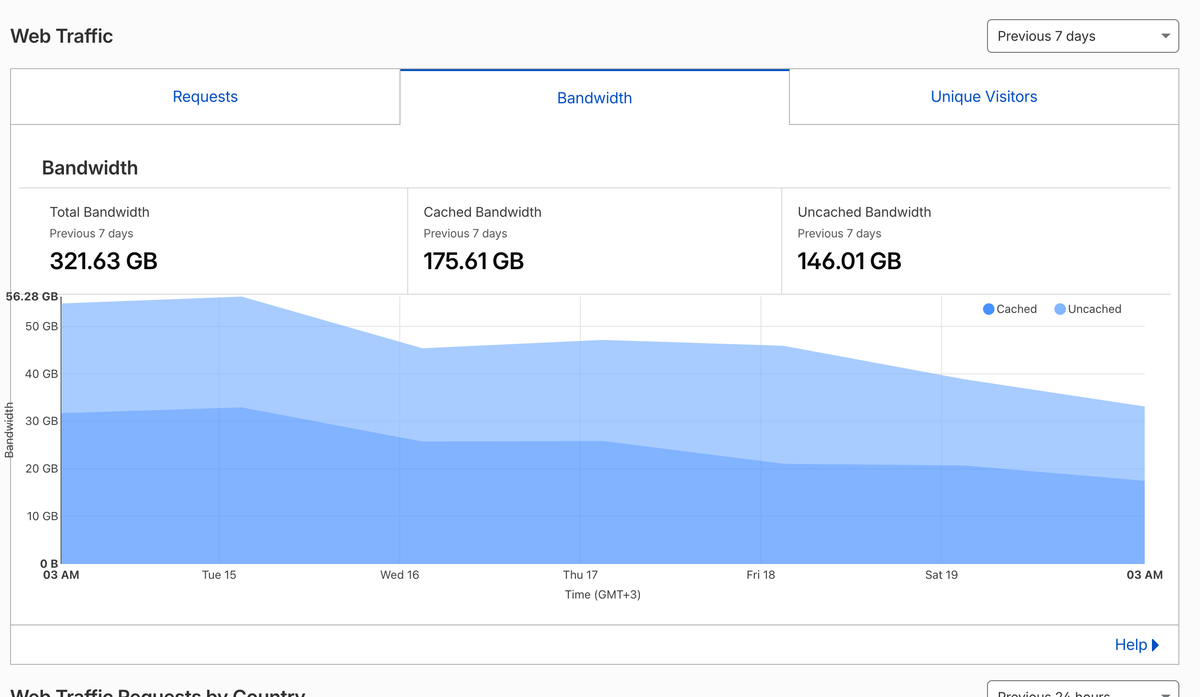Open the Help link below the chart
Viewport: 1200px width, 697px height.
pyautogui.click(x=1137, y=645)
